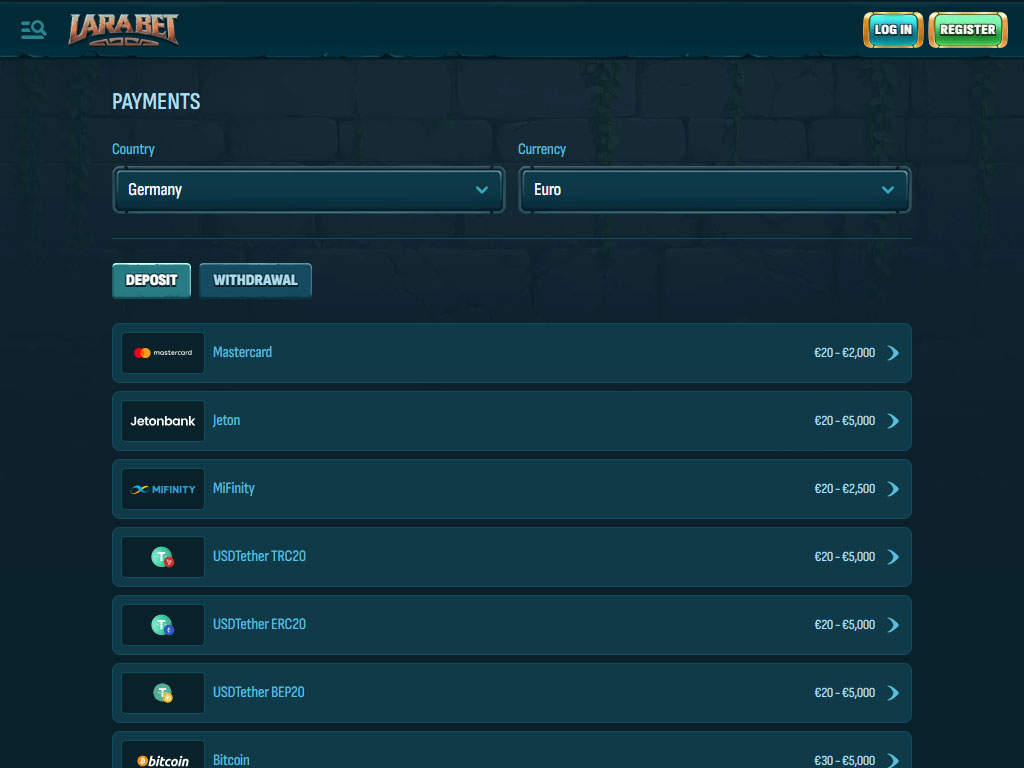Click the Bitcoin €30 - €5,000 limit
This screenshot has height=768, width=1024.
pyautogui.click(x=844, y=760)
